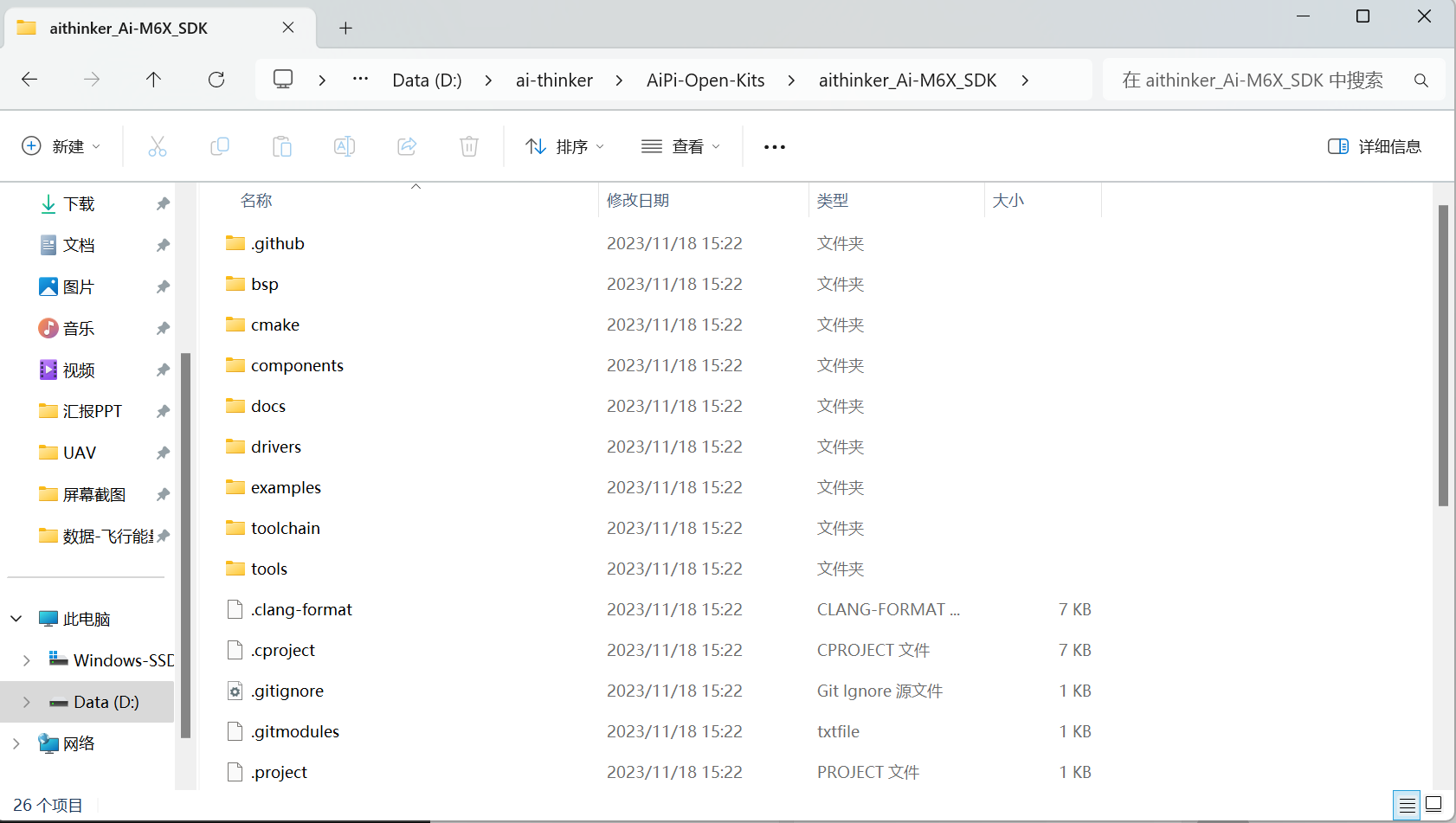Click the Paste clipboard icon
Image resolution: width=1456 pixels, height=823 pixels.
point(282,146)
